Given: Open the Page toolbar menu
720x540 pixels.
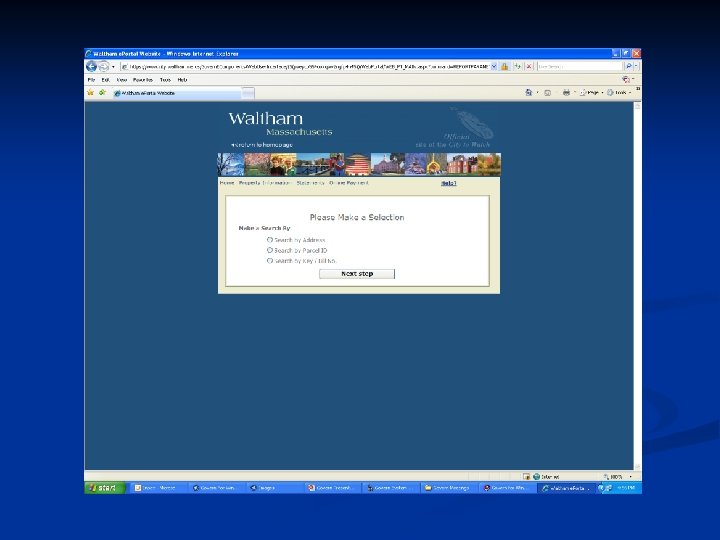Looking at the screenshot, I should (x=591, y=93).
